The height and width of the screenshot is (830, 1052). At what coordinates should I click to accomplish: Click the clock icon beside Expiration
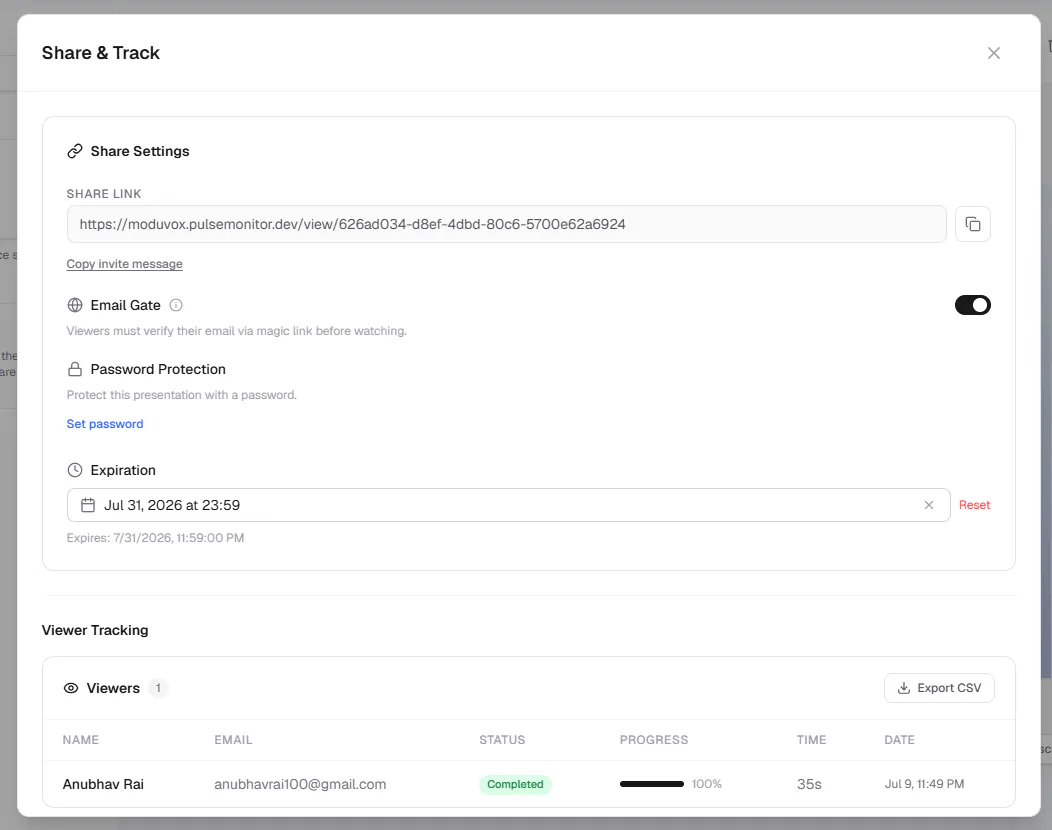click(x=75, y=470)
